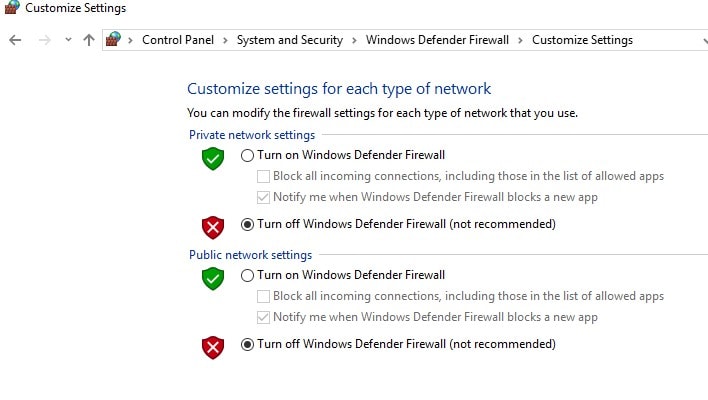The image size is (708, 400).
Task: Select Turn off firewall radio for public network
Action: tap(248, 344)
